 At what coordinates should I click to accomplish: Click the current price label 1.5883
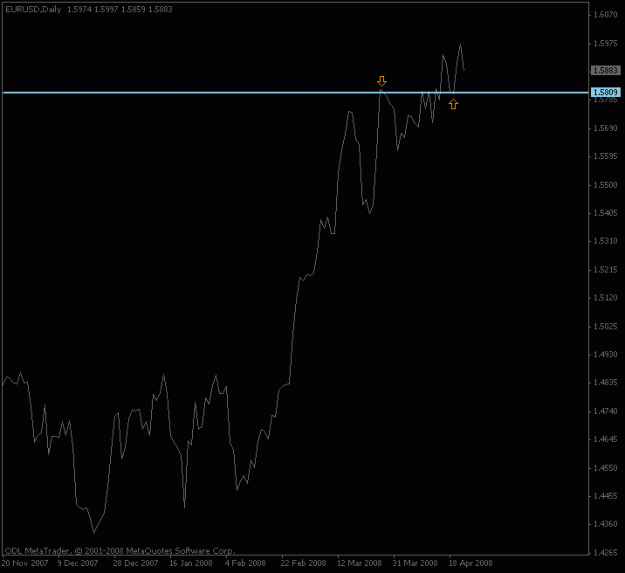tap(605, 71)
